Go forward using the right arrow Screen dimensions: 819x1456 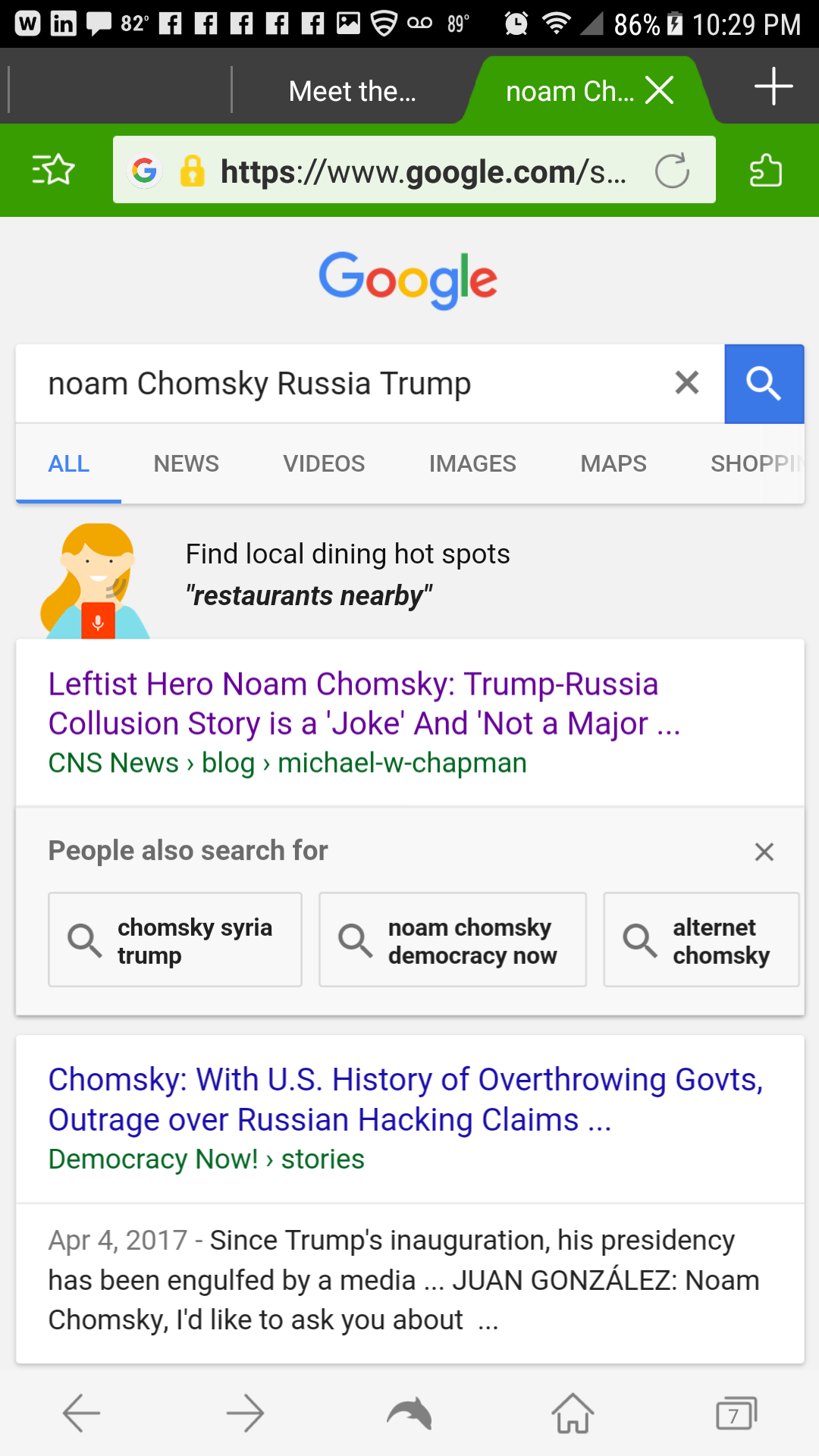245,1414
